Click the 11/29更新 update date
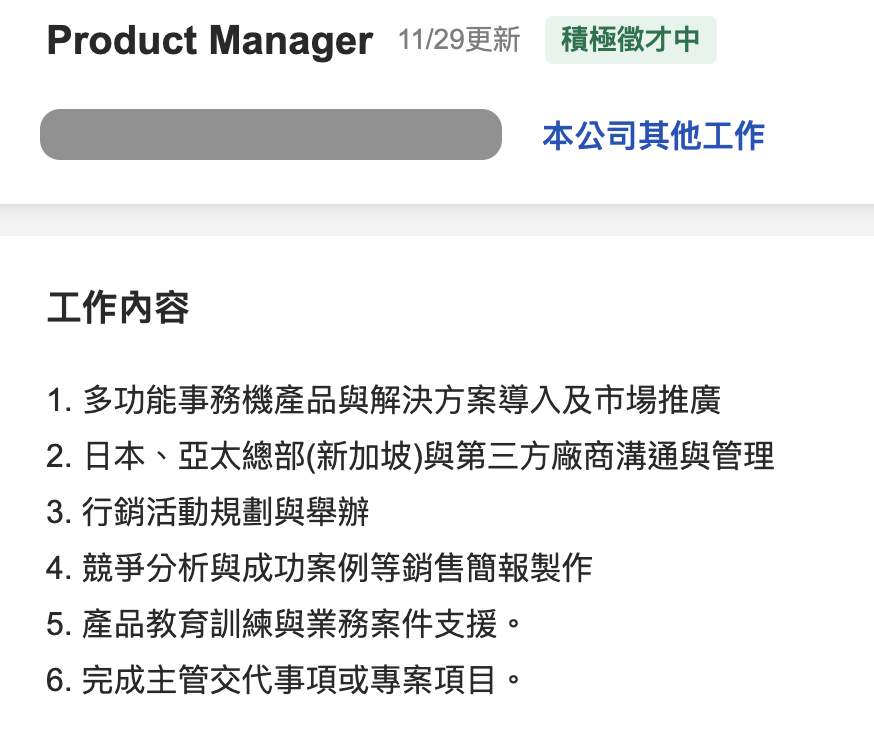This screenshot has width=874, height=736. 459,40
